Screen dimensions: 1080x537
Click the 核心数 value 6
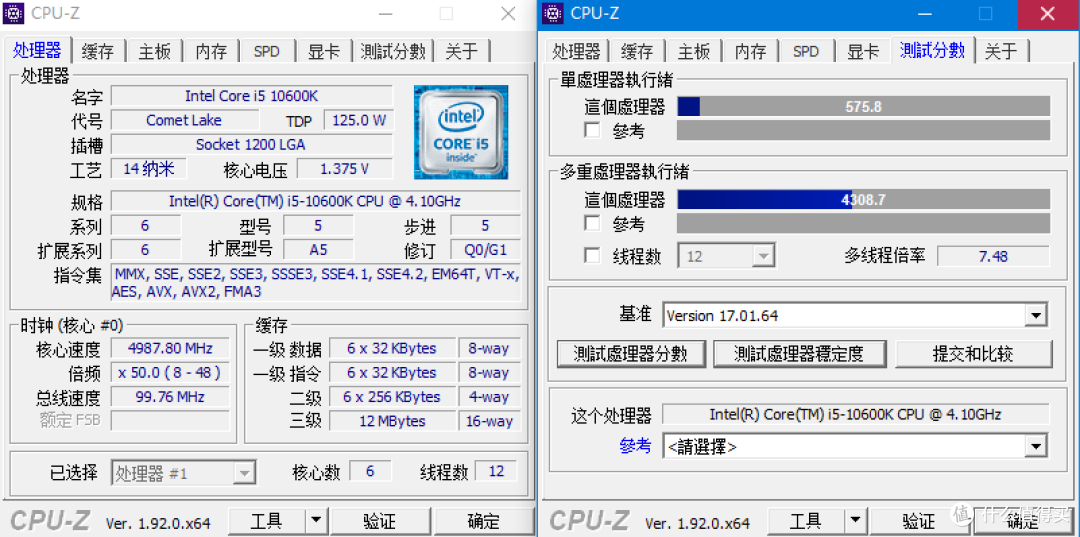pos(371,472)
